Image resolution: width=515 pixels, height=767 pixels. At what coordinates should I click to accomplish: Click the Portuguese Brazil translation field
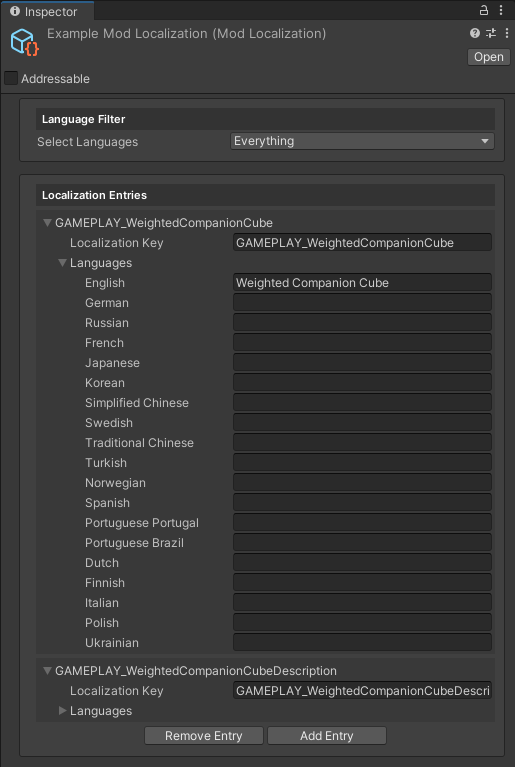pyautogui.click(x=362, y=543)
